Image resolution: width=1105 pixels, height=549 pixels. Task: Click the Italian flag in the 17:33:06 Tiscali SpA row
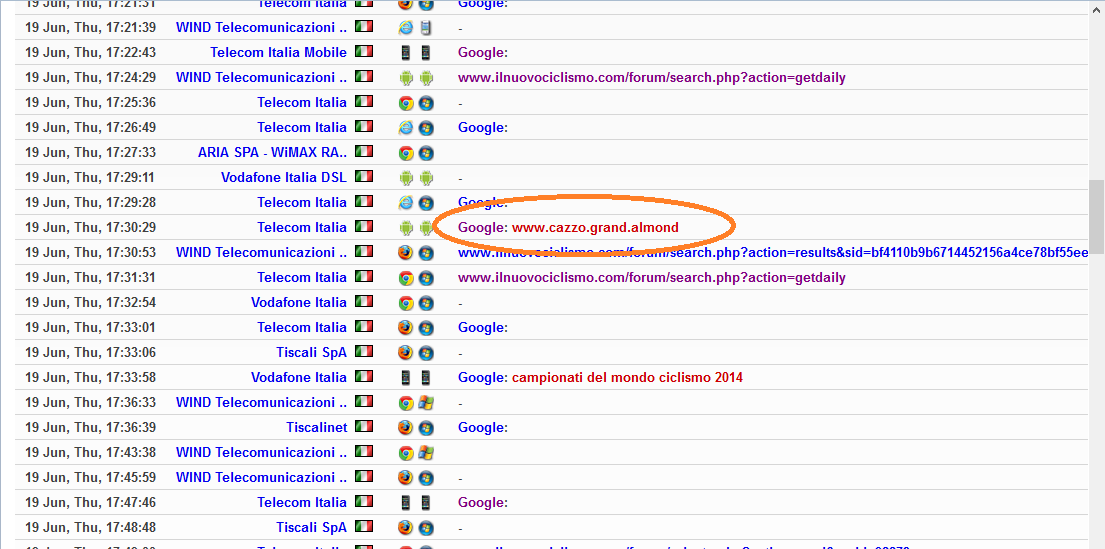click(x=364, y=352)
